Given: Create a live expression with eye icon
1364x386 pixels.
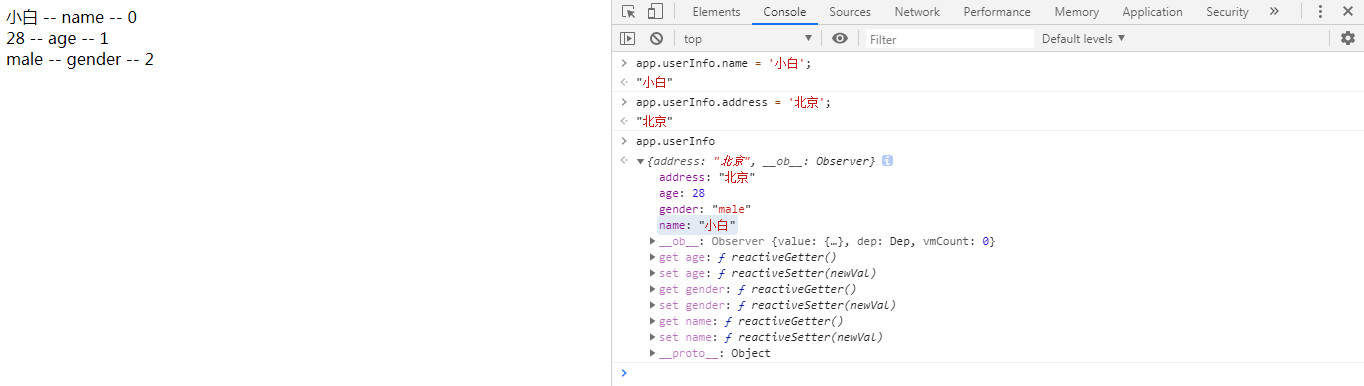Looking at the screenshot, I should pyautogui.click(x=839, y=38).
